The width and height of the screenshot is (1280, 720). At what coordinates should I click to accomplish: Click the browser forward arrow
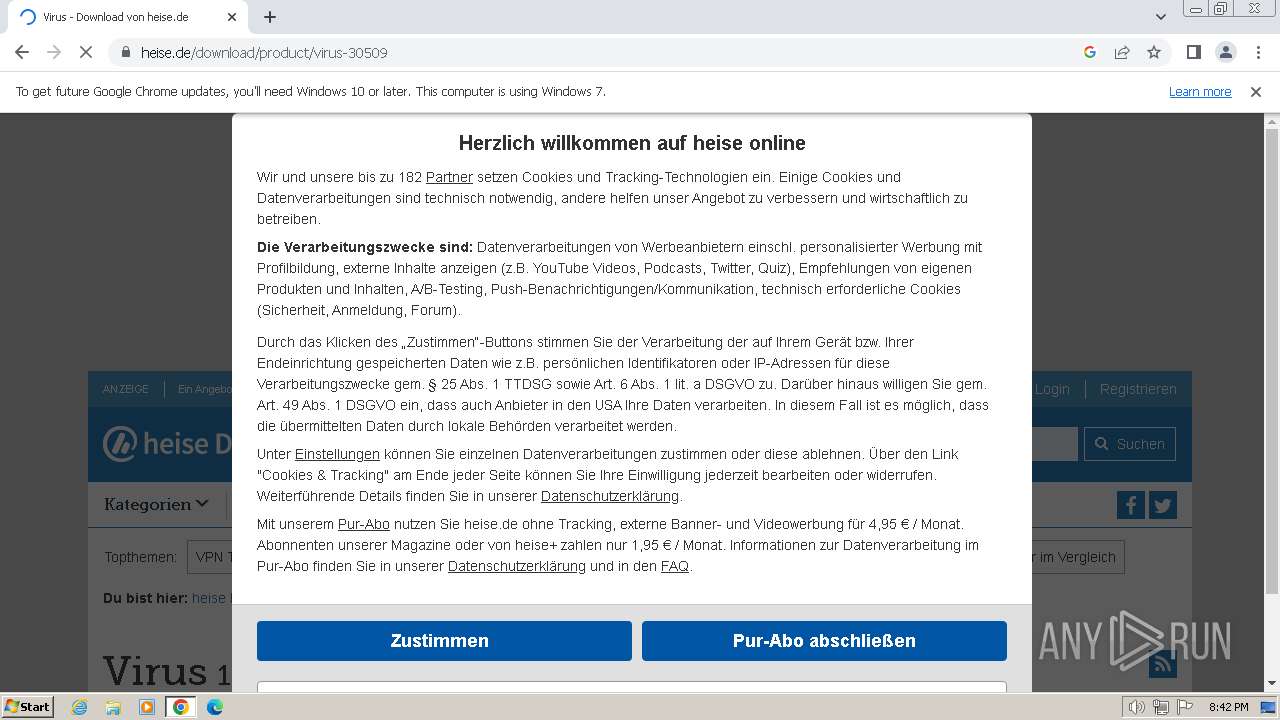pyautogui.click(x=54, y=52)
